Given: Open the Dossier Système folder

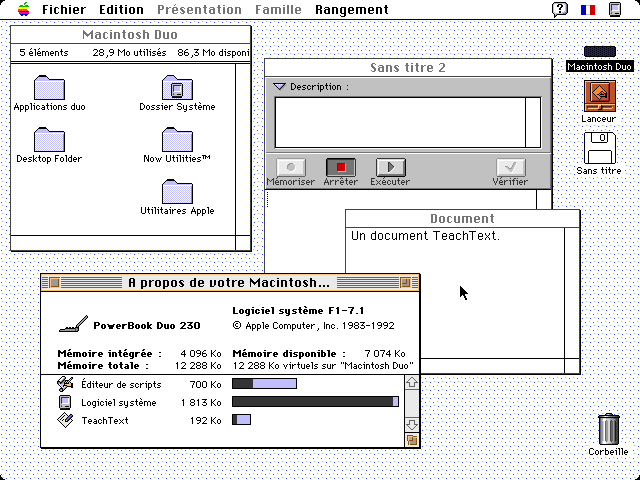Looking at the screenshot, I should point(177,88).
